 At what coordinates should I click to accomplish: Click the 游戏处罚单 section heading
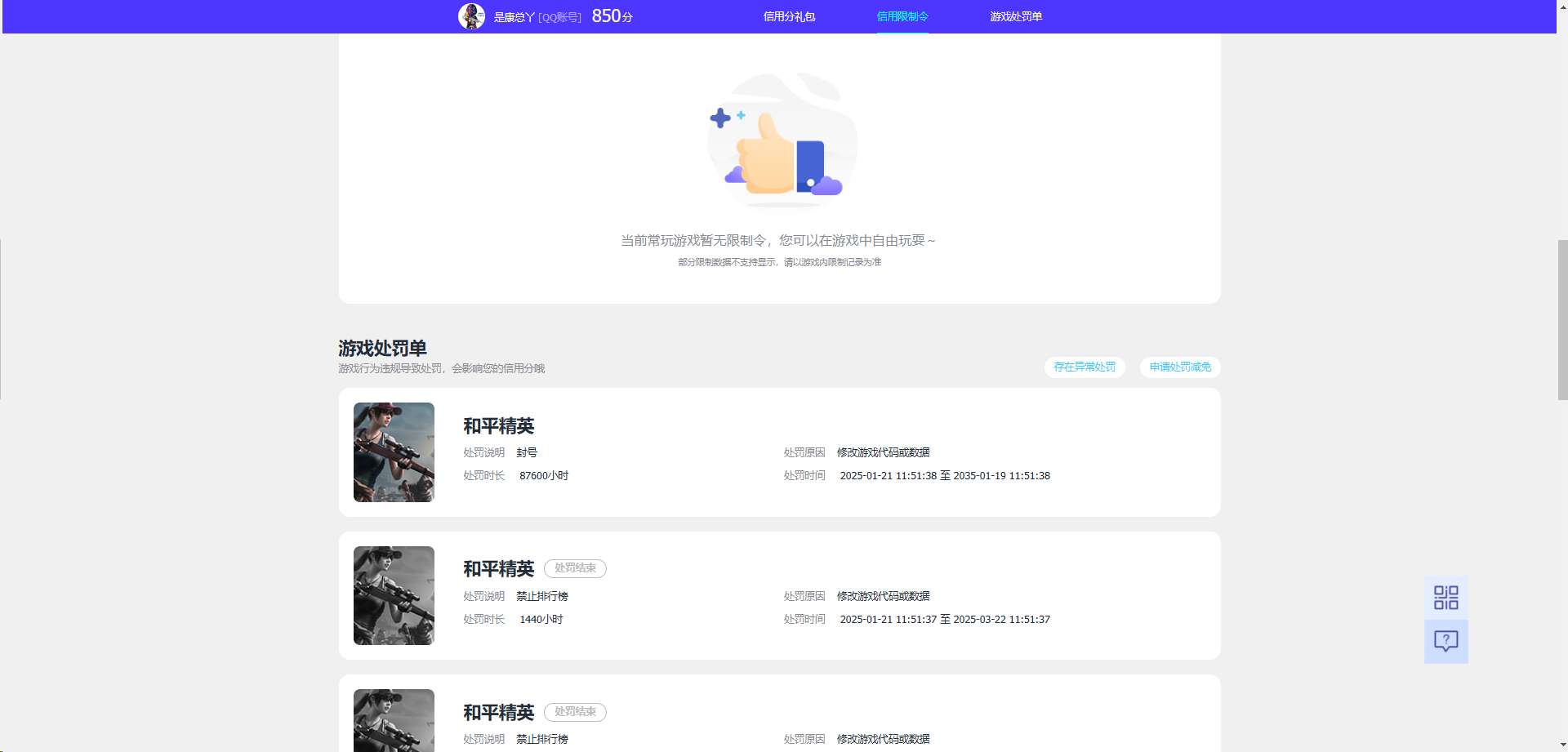point(382,349)
